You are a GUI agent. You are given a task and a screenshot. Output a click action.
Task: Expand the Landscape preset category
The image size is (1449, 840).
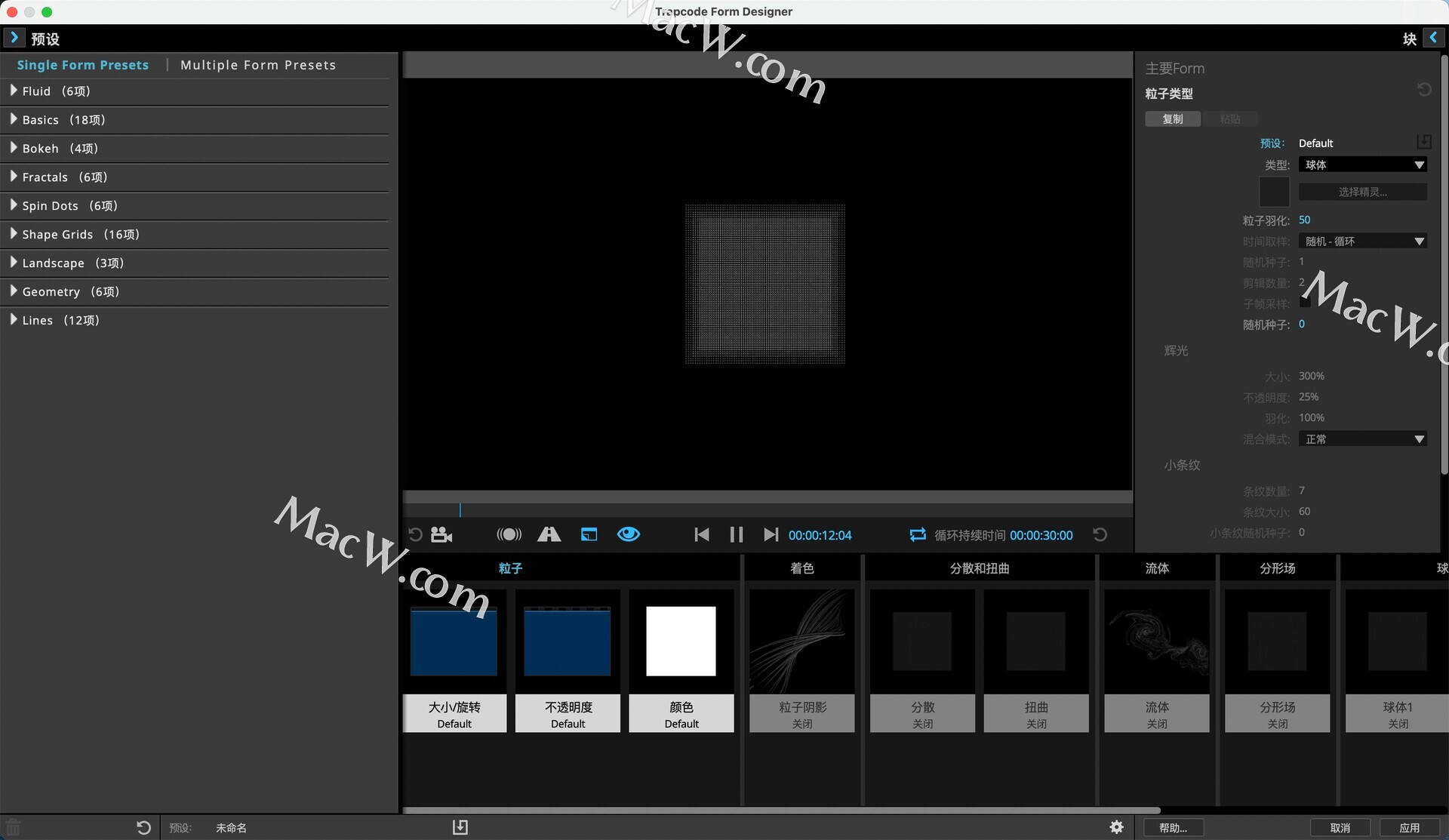coord(14,262)
